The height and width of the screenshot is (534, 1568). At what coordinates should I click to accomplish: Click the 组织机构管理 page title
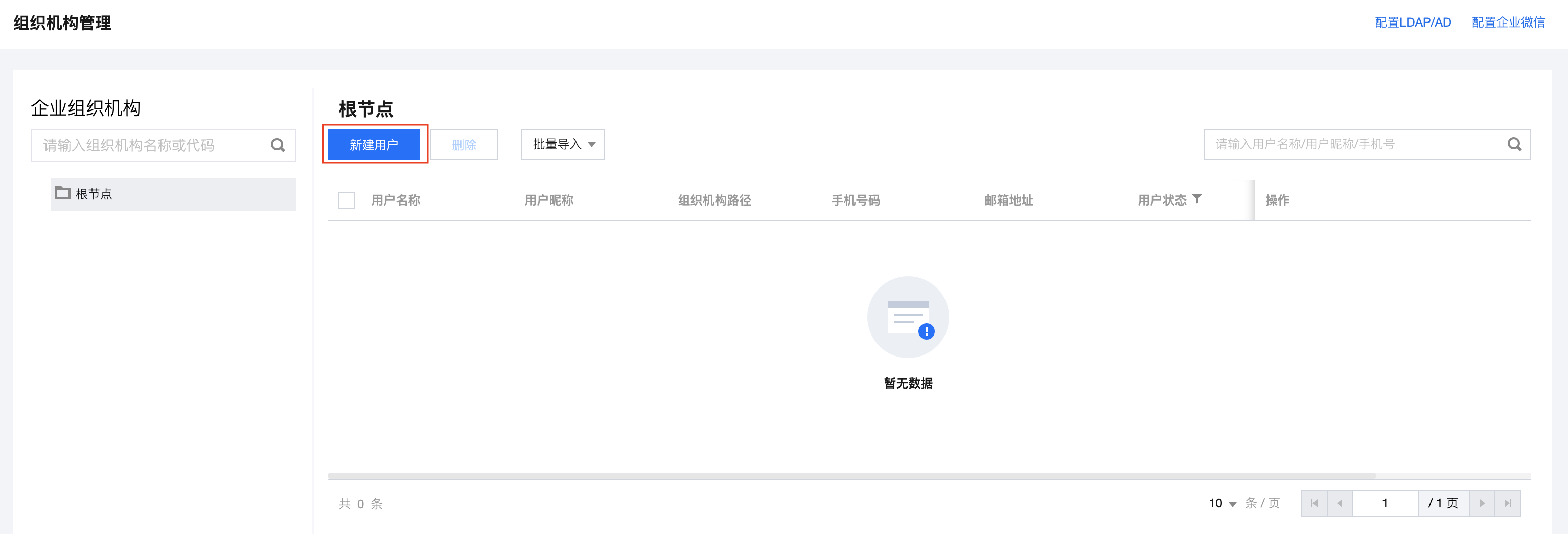pos(62,23)
